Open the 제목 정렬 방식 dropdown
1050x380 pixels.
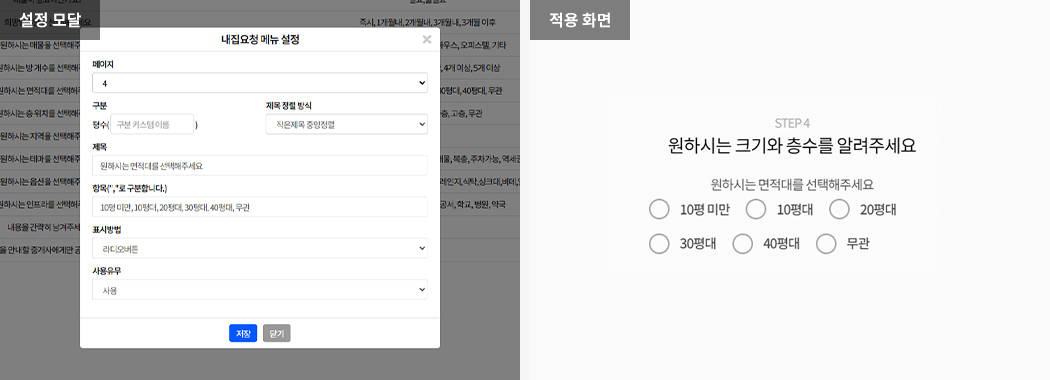[x=347, y=124]
